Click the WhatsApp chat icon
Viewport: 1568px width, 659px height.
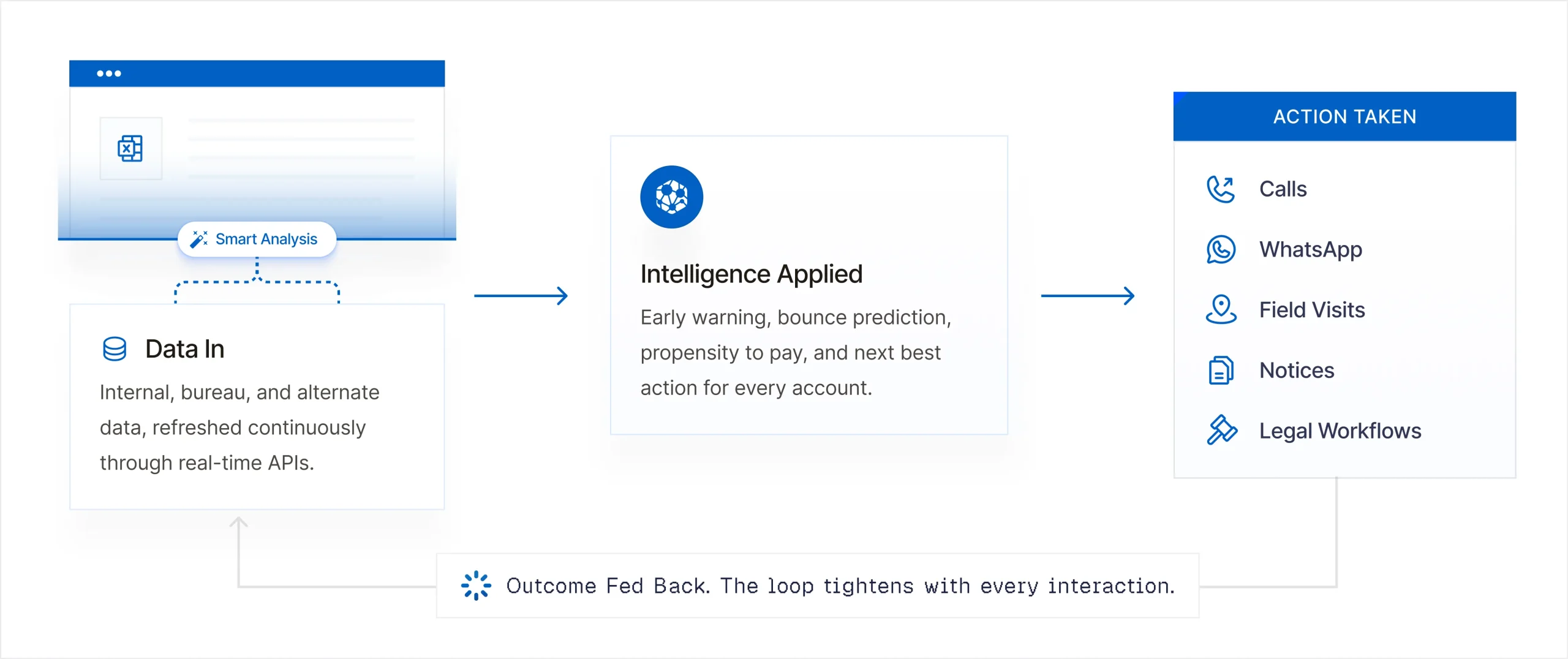(x=1221, y=250)
